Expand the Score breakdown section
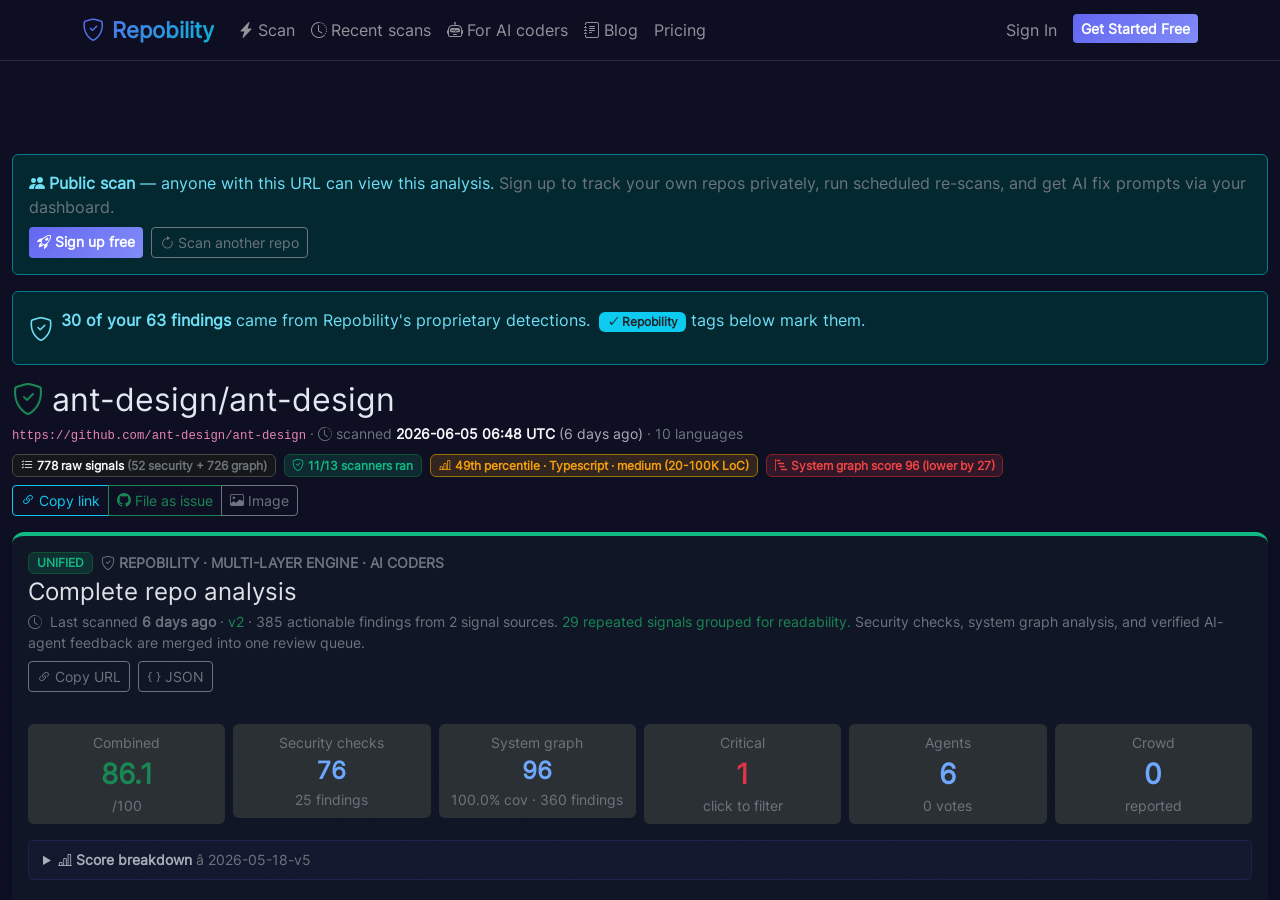The height and width of the screenshot is (900, 1280). (640, 860)
